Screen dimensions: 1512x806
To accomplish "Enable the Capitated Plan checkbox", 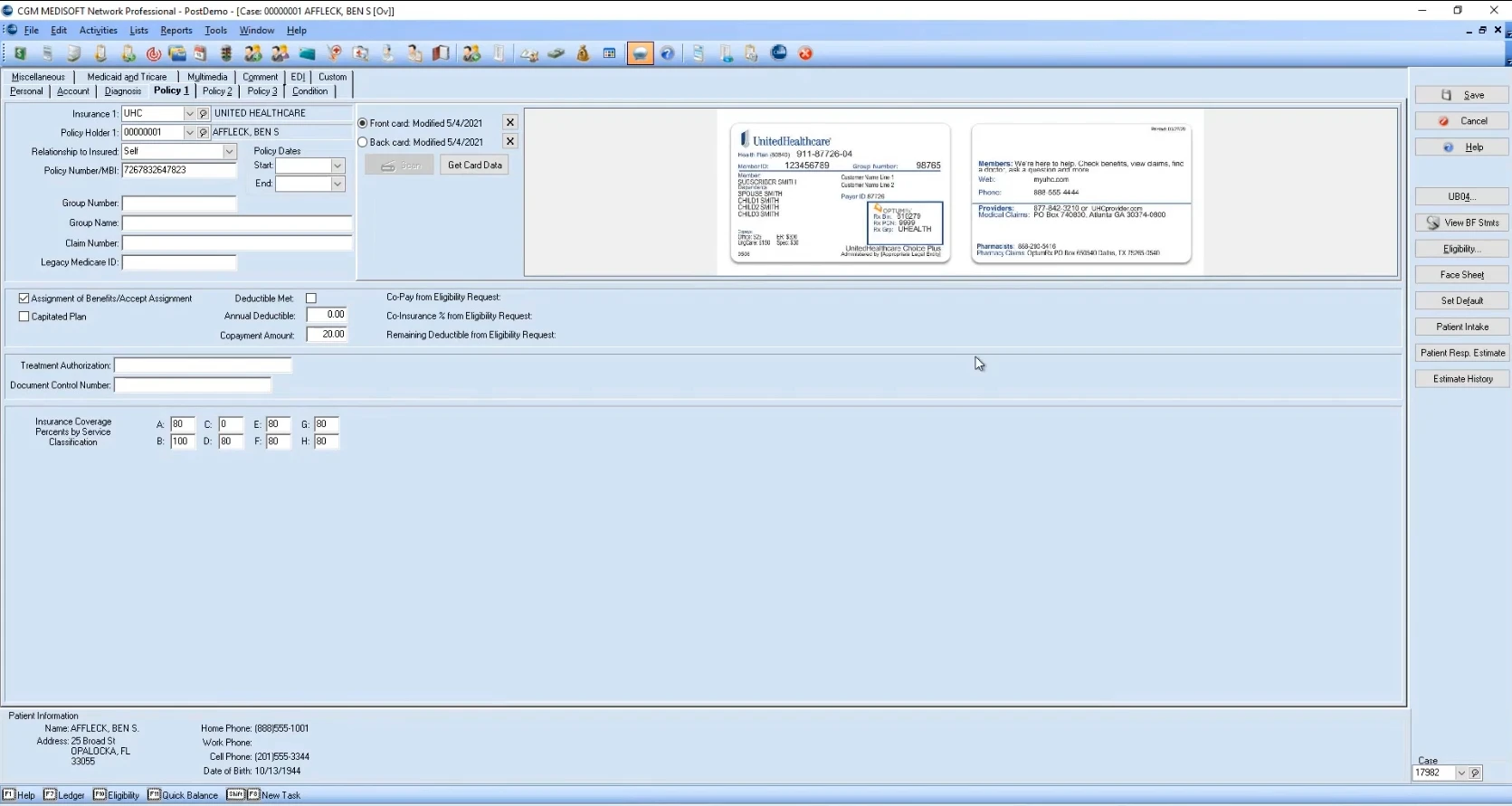I will [x=24, y=317].
